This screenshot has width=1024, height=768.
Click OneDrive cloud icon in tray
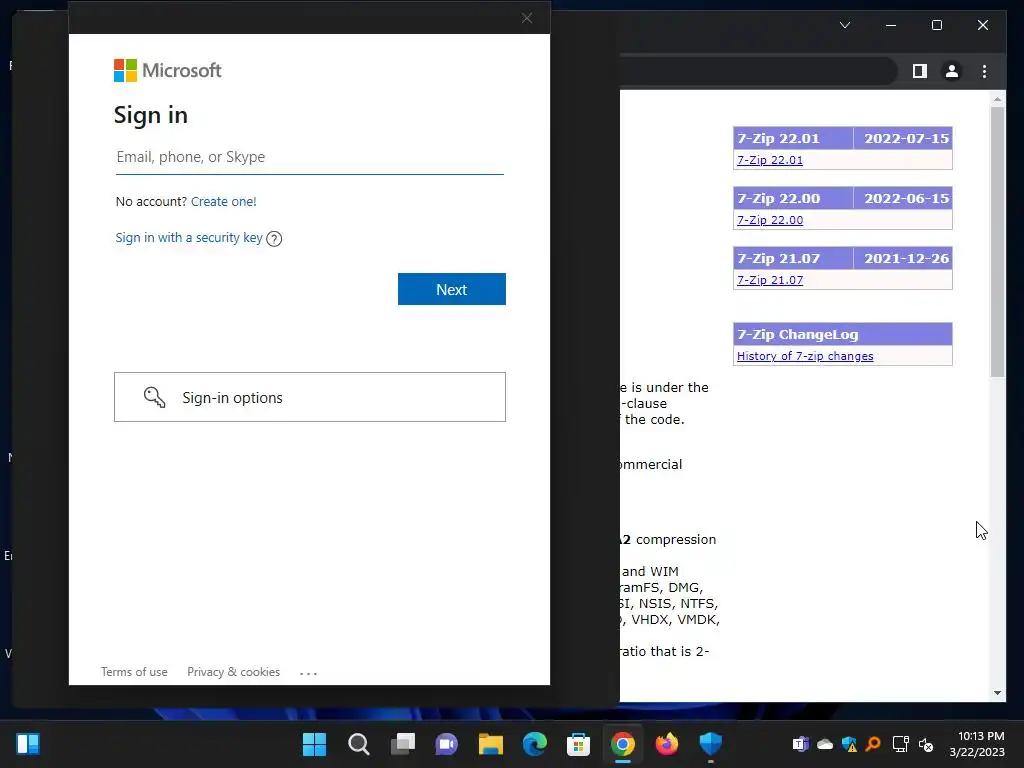825,744
